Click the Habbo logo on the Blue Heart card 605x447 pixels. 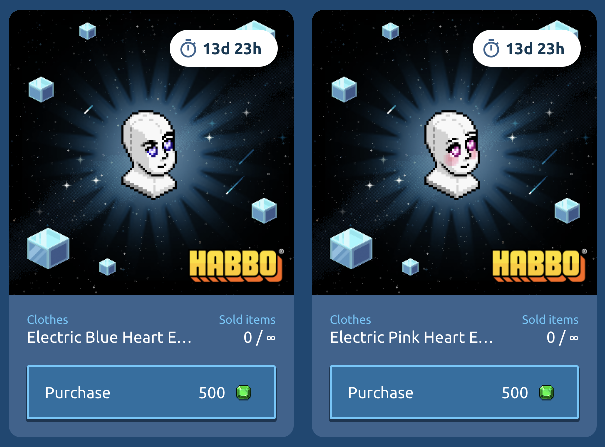[x=237, y=265]
